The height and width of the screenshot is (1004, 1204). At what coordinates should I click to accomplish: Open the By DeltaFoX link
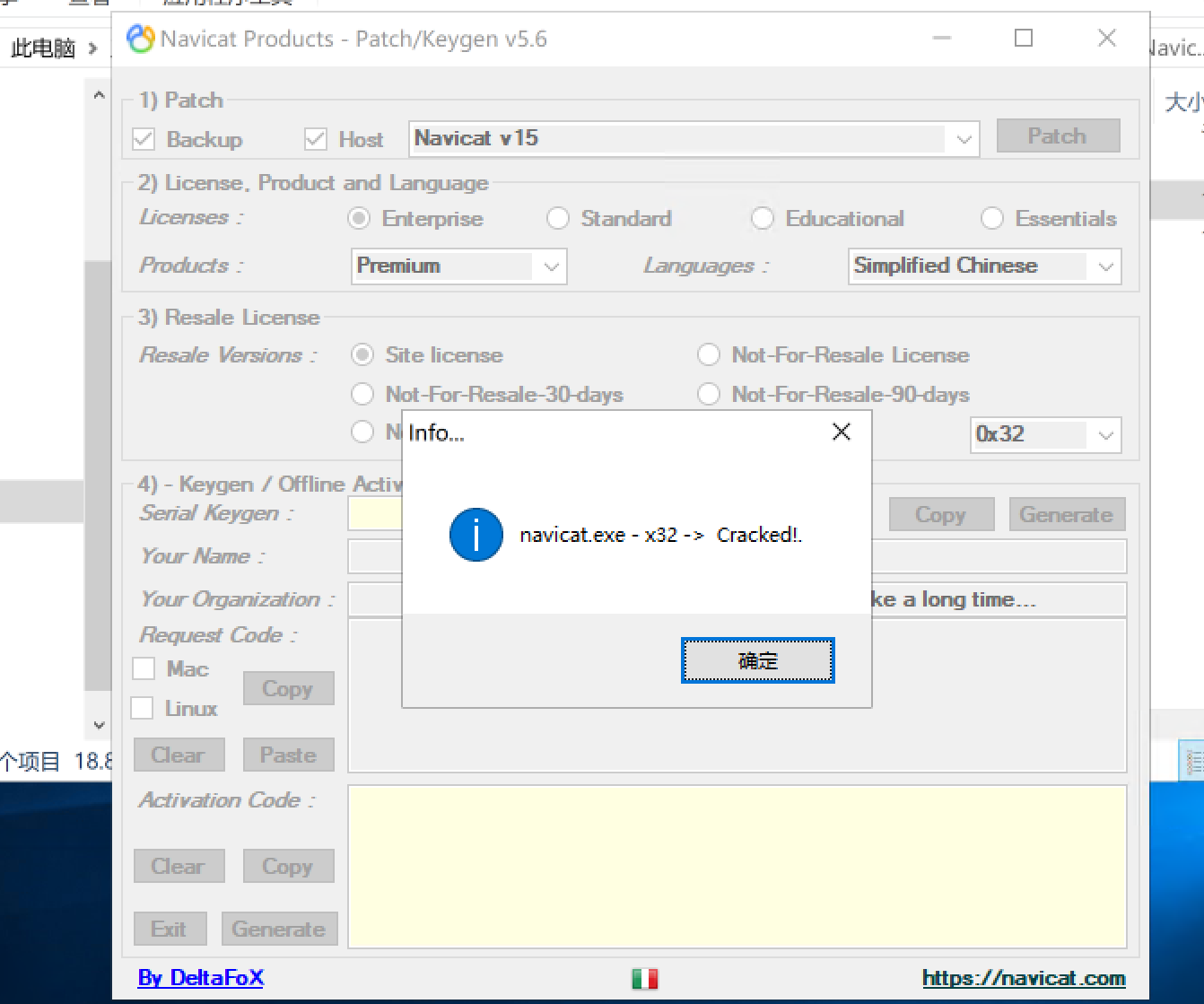201,977
